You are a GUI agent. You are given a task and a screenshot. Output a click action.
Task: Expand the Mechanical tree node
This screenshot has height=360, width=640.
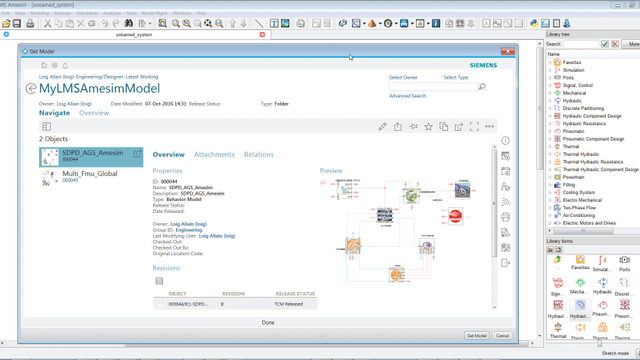pos(550,93)
